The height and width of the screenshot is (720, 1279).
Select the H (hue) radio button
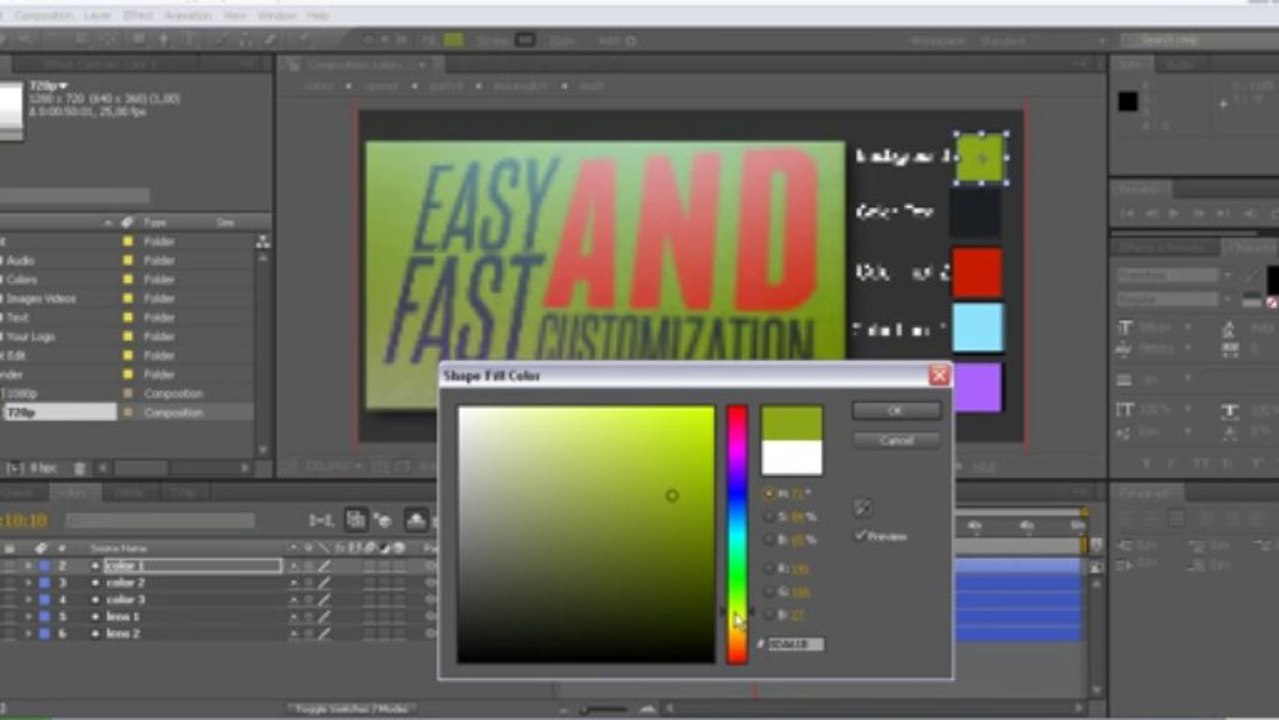[768, 494]
